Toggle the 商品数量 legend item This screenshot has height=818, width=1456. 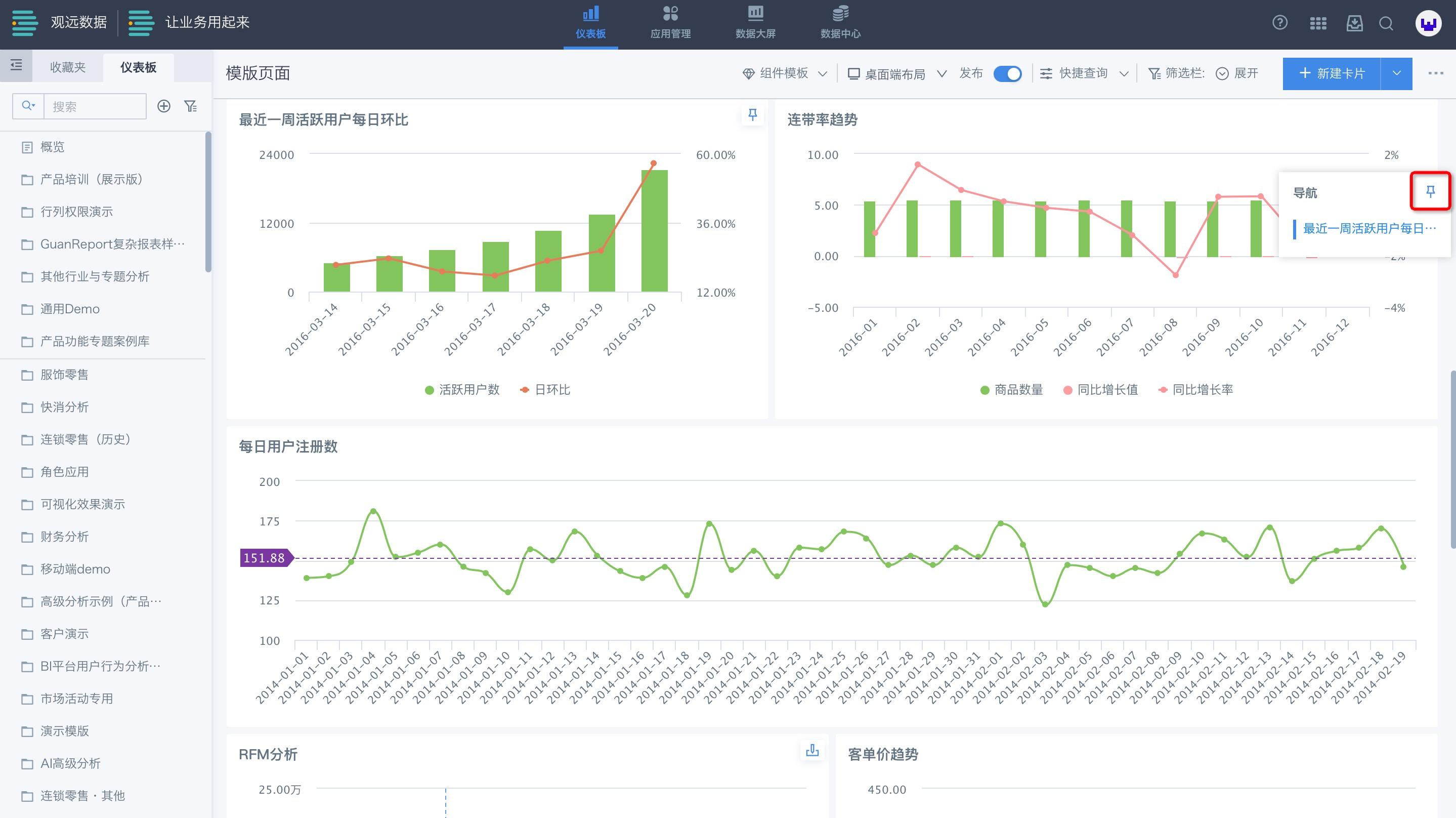click(x=1012, y=390)
